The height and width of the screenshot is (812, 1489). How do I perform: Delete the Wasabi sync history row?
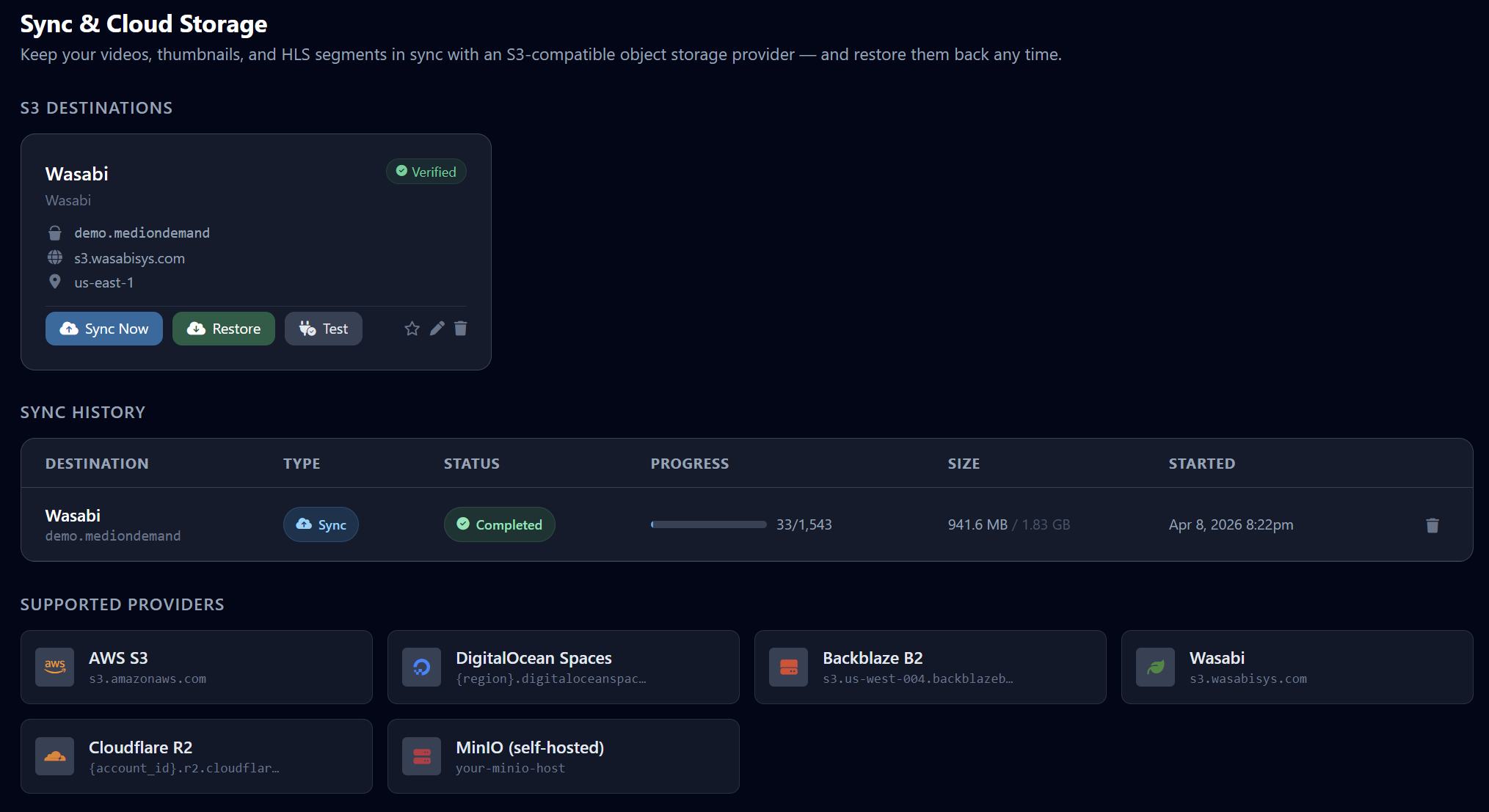(1432, 525)
